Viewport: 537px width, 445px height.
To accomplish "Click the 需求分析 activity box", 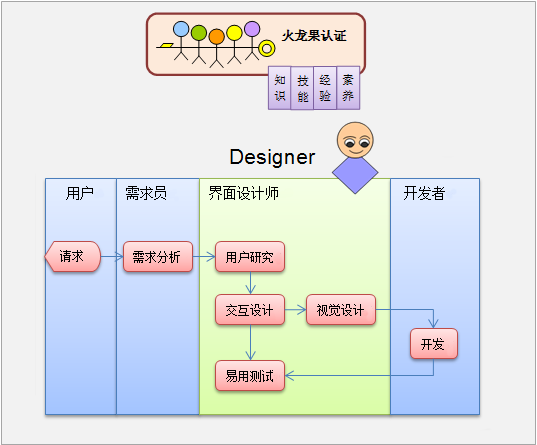I will click(158, 257).
